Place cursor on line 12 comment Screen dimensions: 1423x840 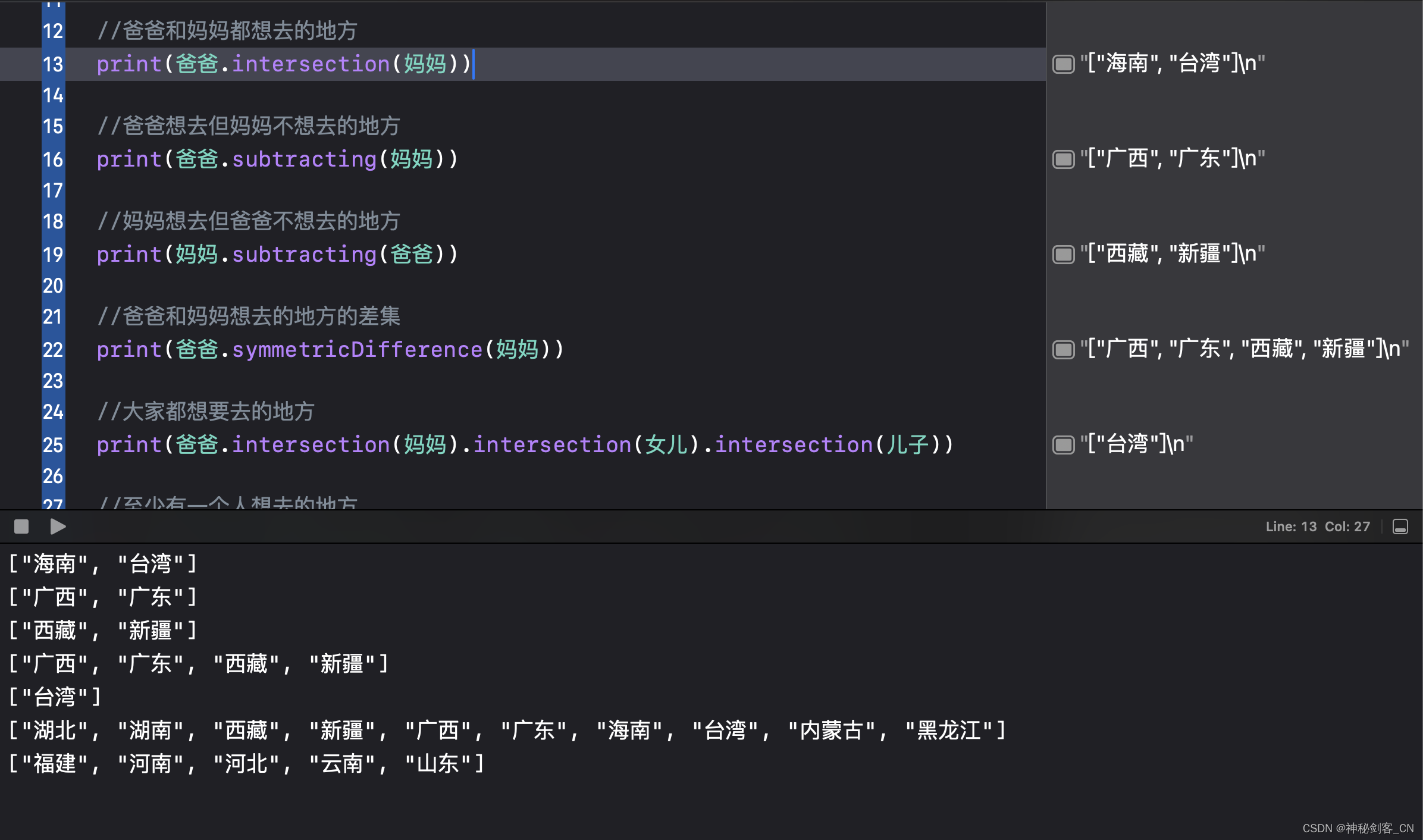tap(227, 30)
